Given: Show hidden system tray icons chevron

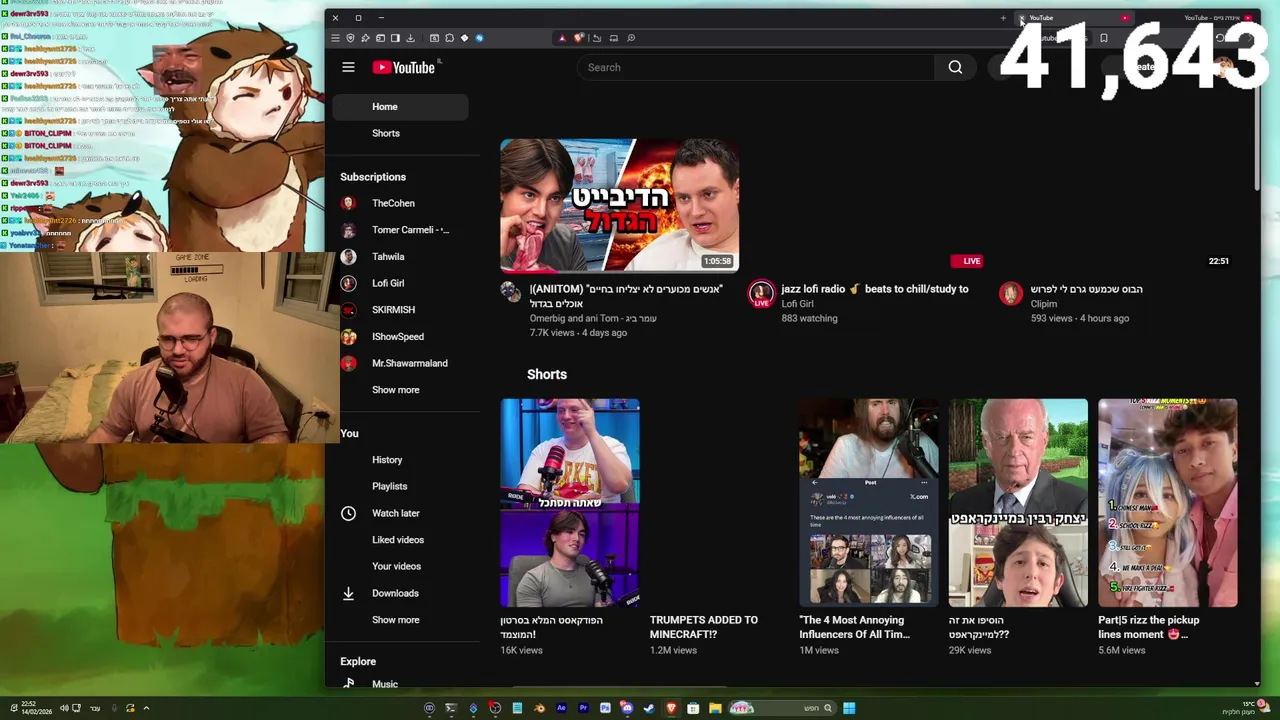Looking at the screenshot, I should coord(146,708).
